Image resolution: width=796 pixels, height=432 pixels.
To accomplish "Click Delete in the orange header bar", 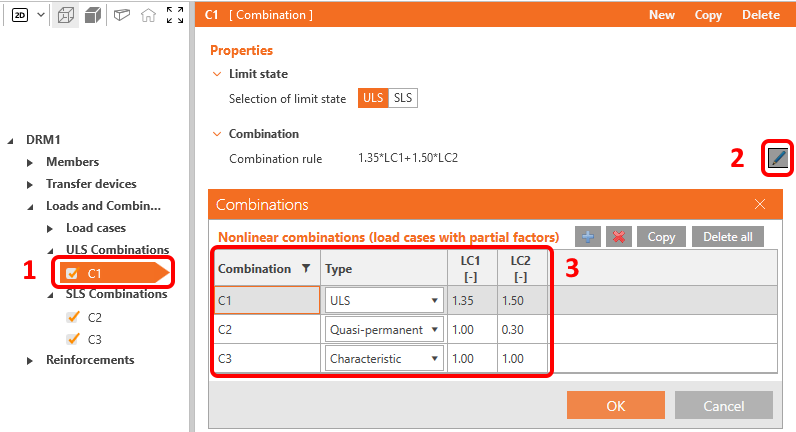I will (x=760, y=15).
